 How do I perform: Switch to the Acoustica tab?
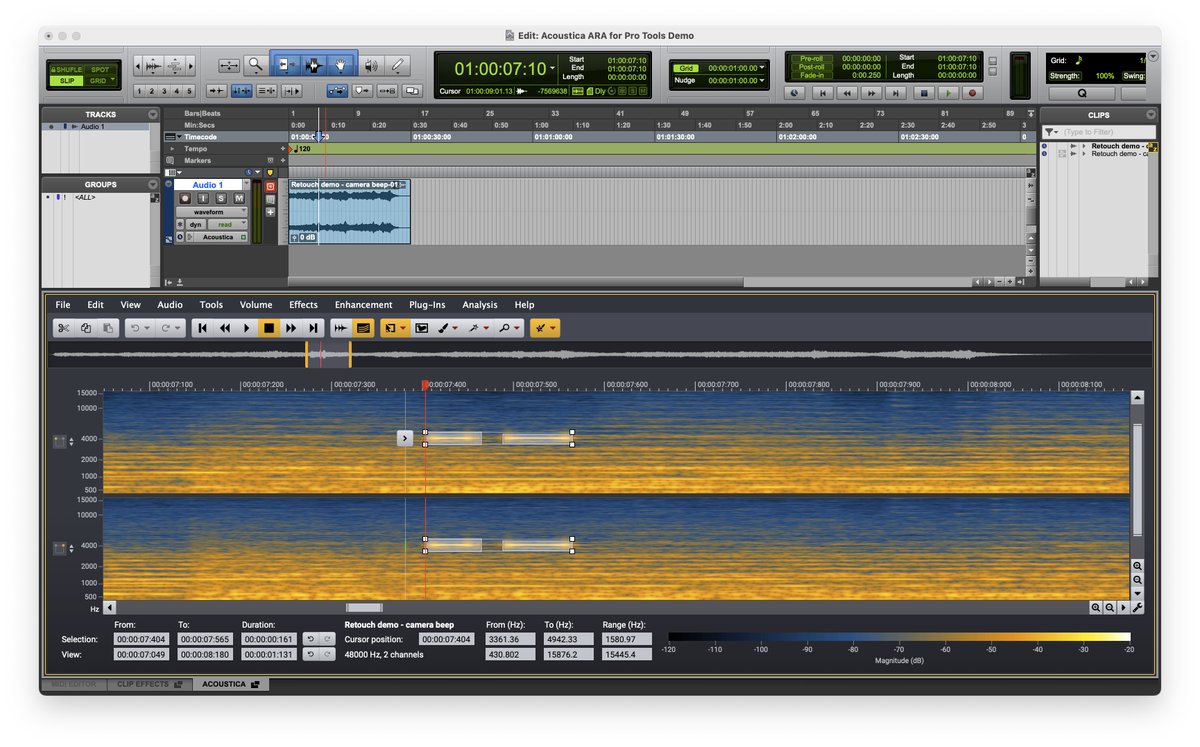pyautogui.click(x=231, y=684)
